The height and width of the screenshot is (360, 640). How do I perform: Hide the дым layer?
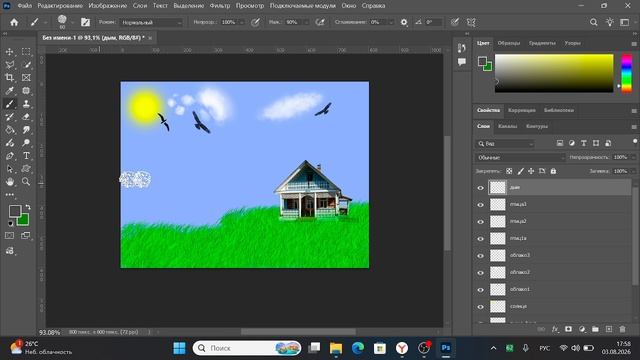480,188
